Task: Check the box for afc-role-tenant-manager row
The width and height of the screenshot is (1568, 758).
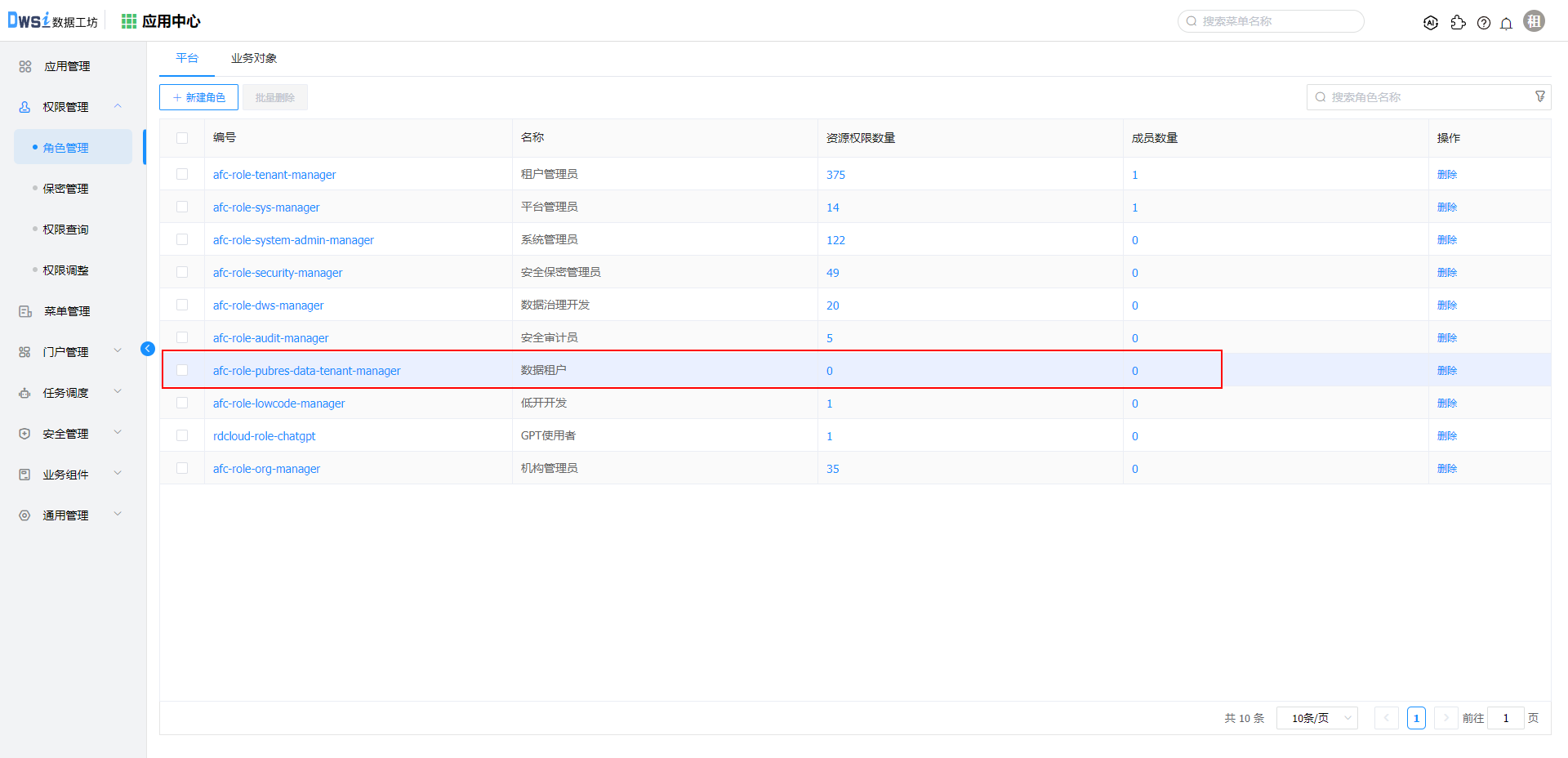Action: click(x=182, y=174)
